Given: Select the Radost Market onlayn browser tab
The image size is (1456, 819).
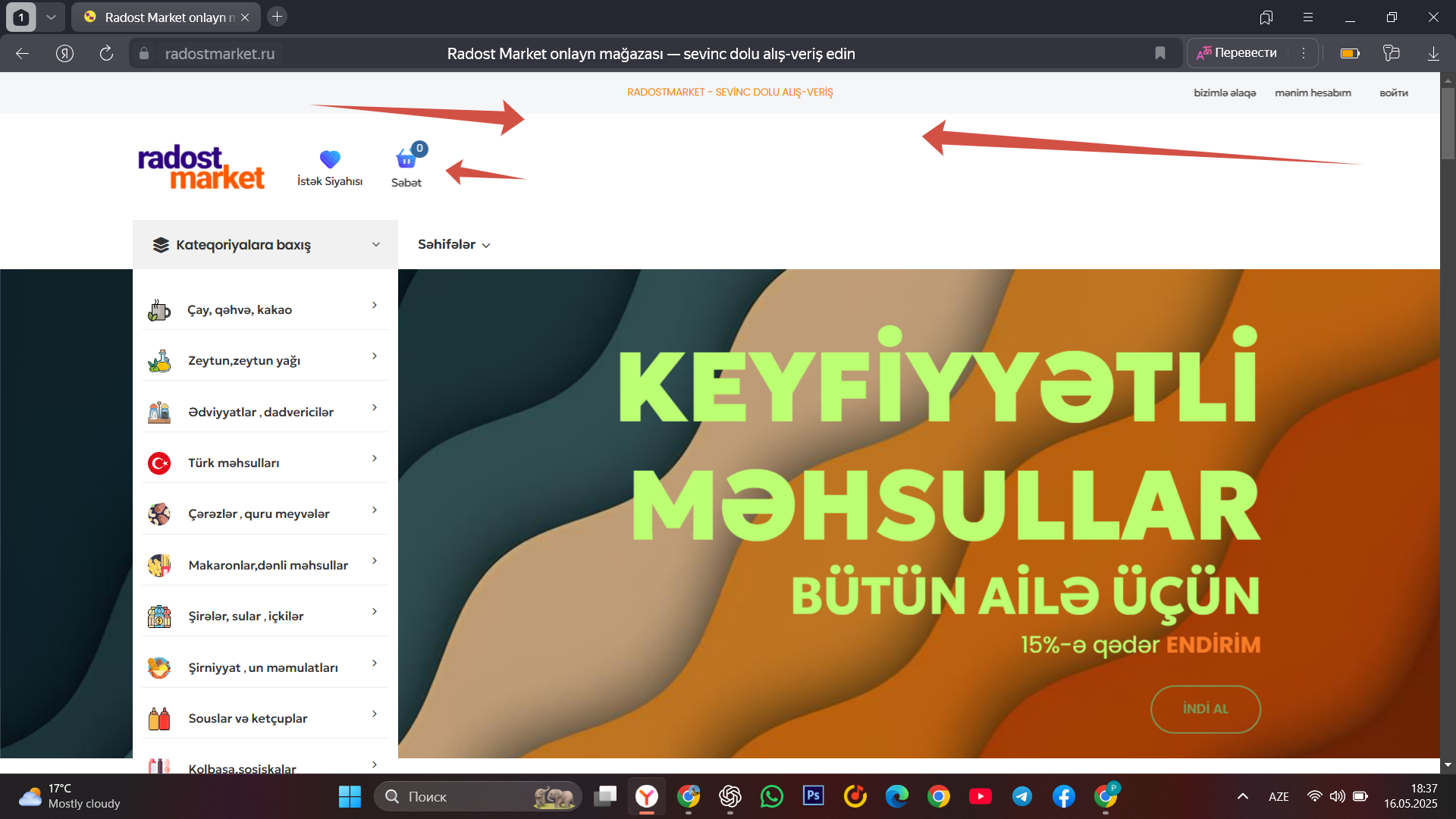Looking at the screenshot, I should click(166, 17).
